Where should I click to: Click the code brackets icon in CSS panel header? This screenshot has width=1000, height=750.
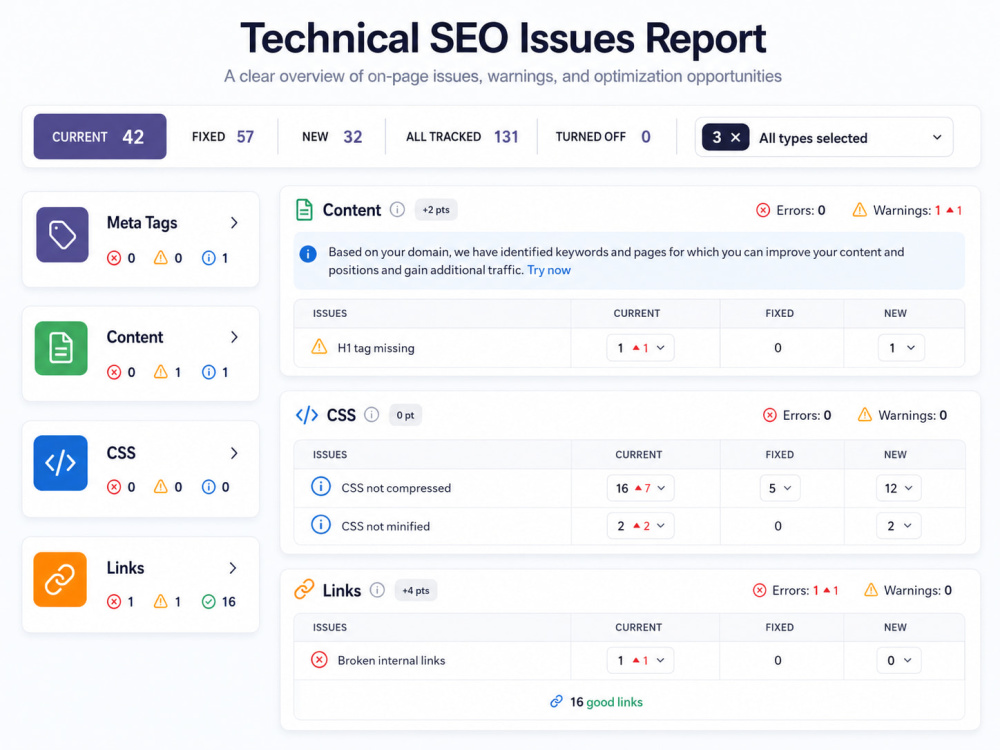pos(307,415)
